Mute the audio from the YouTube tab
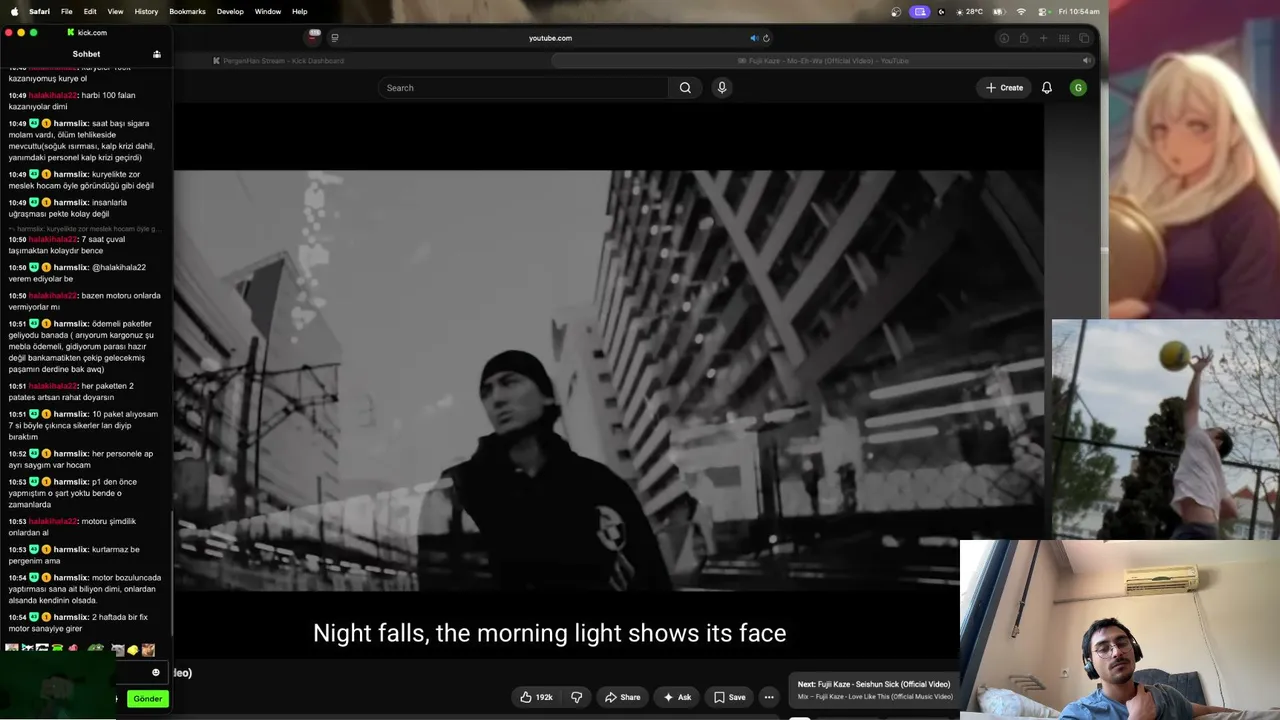Image resolution: width=1280 pixels, height=720 pixels. pyautogui.click(x=1086, y=61)
